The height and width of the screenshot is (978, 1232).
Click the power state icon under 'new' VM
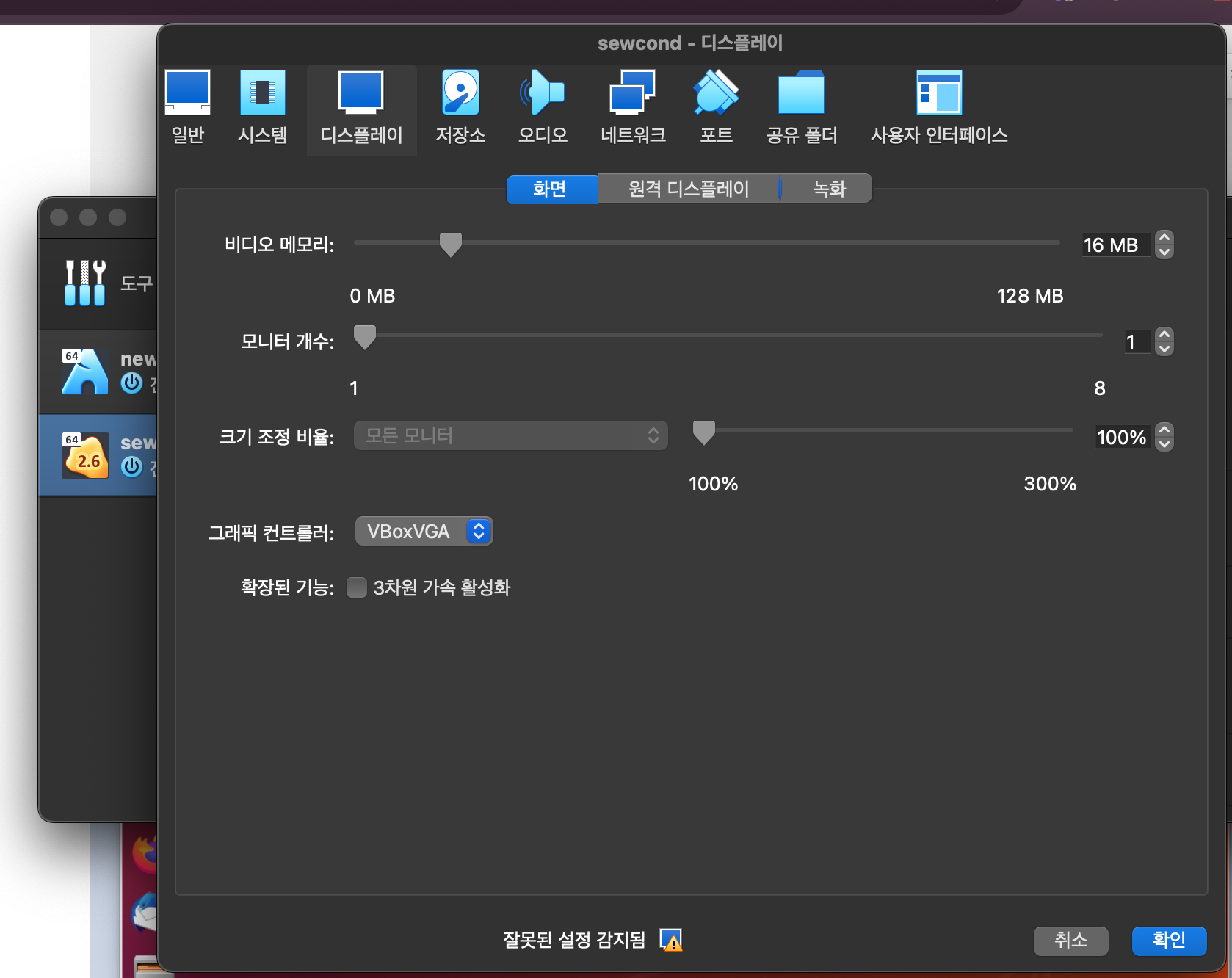point(132,383)
